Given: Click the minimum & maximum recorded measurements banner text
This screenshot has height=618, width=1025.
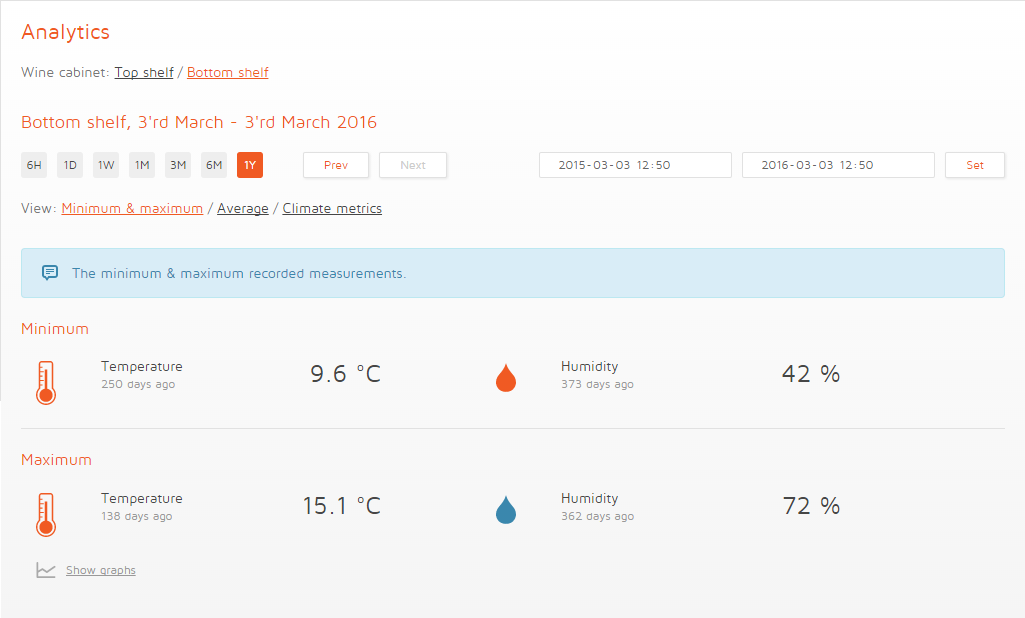Looking at the screenshot, I should coord(239,273).
